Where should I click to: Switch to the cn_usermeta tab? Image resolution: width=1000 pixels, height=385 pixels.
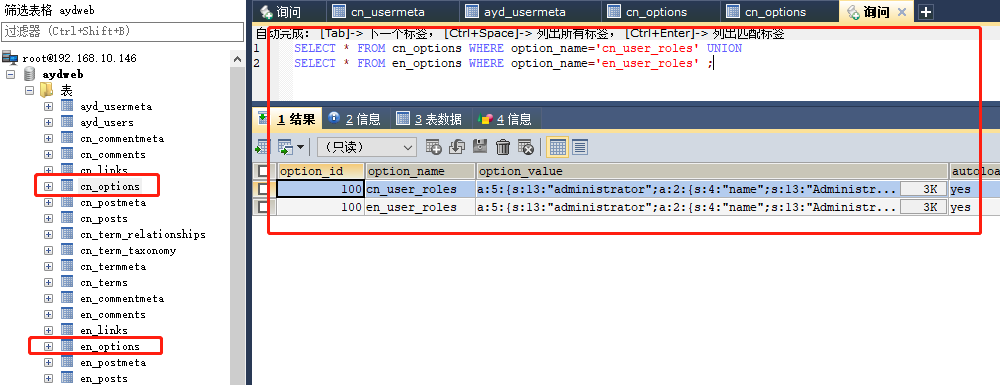pyautogui.click(x=392, y=11)
